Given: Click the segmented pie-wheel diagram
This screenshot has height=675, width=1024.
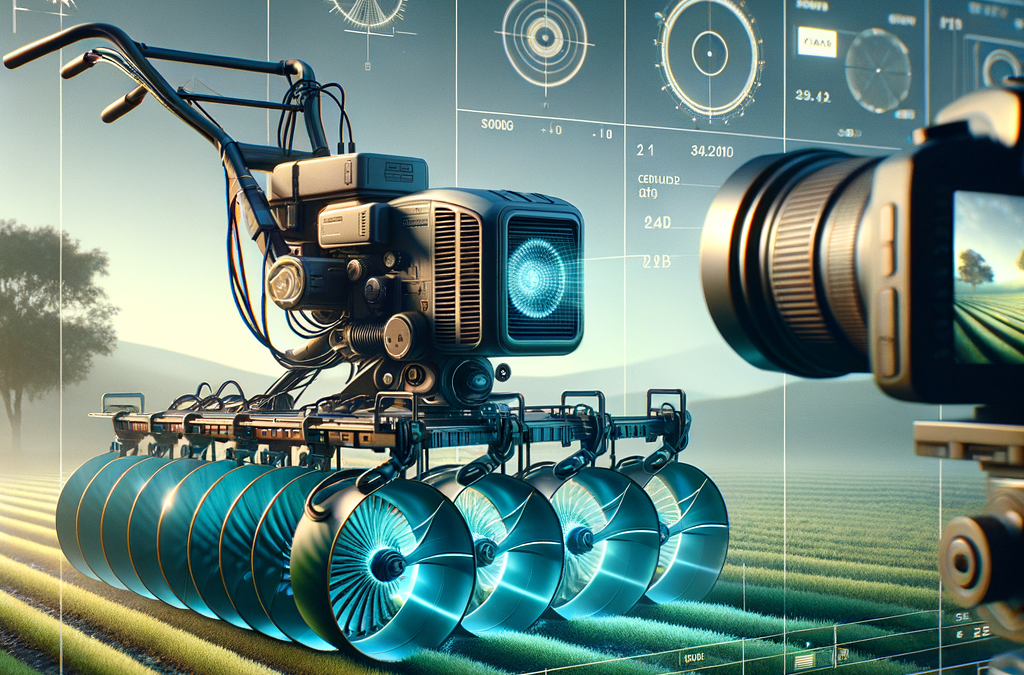Looking at the screenshot, I should click(x=877, y=71).
